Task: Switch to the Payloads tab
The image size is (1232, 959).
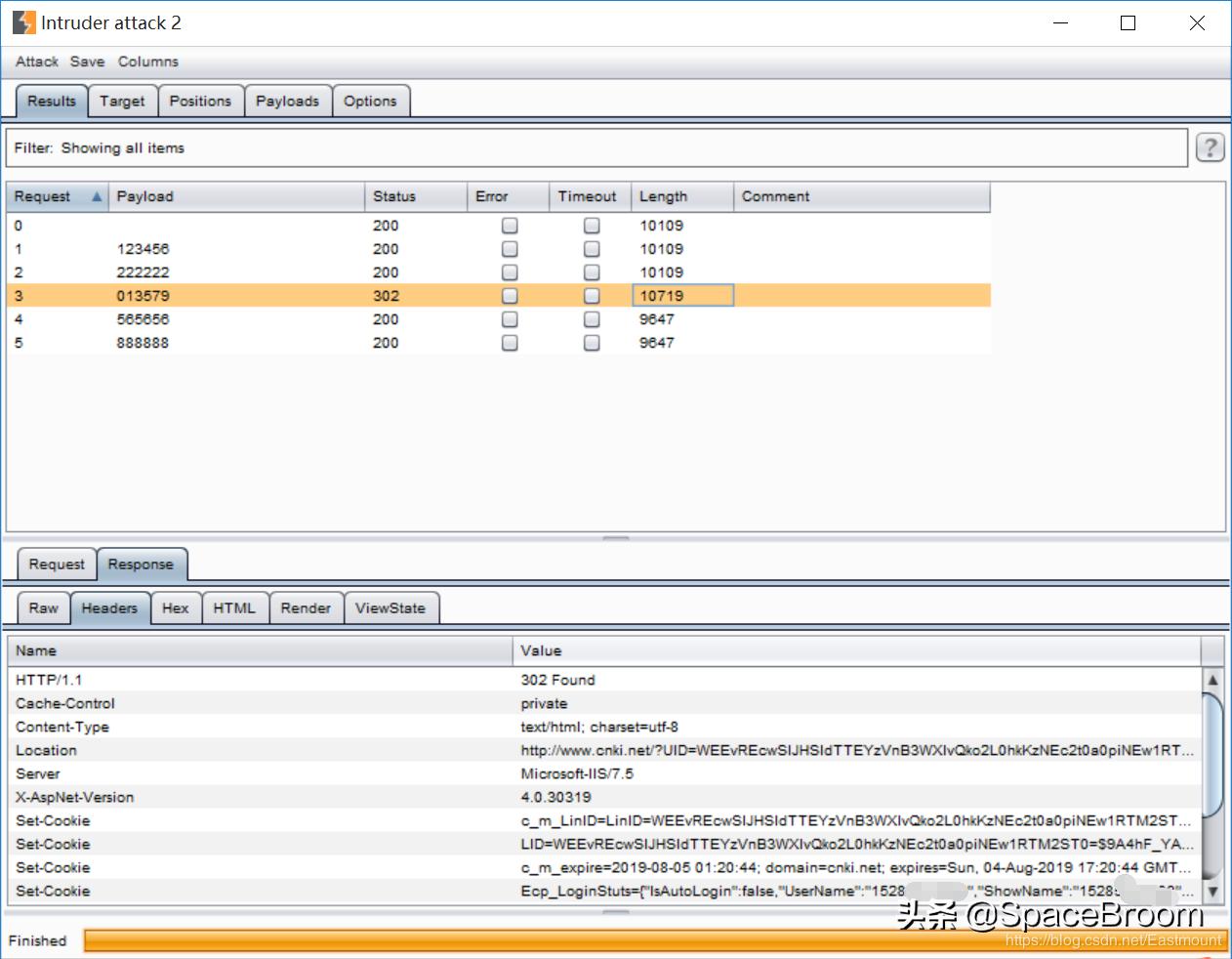Action: [287, 101]
